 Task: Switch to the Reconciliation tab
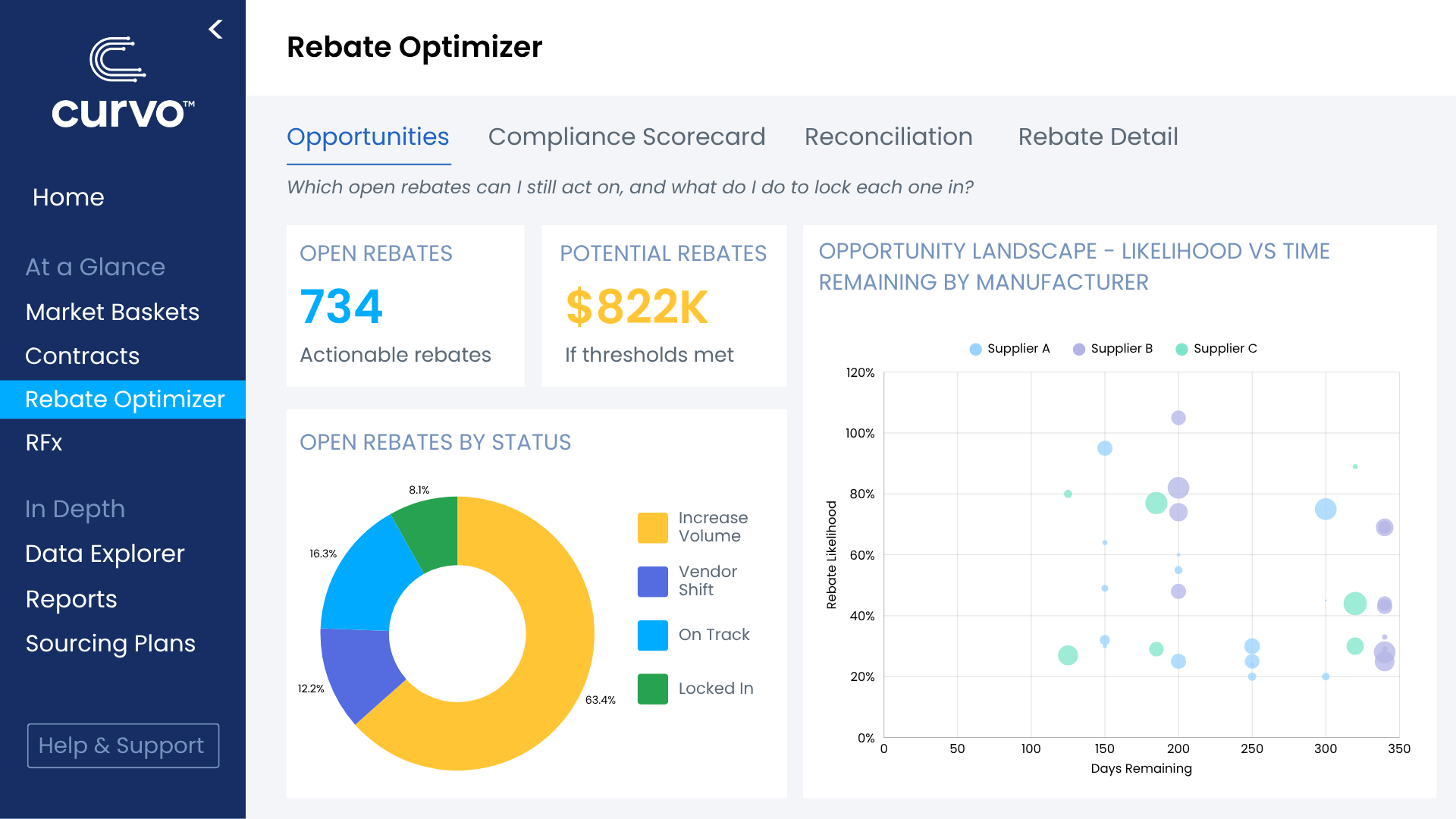[x=889, y=136]
